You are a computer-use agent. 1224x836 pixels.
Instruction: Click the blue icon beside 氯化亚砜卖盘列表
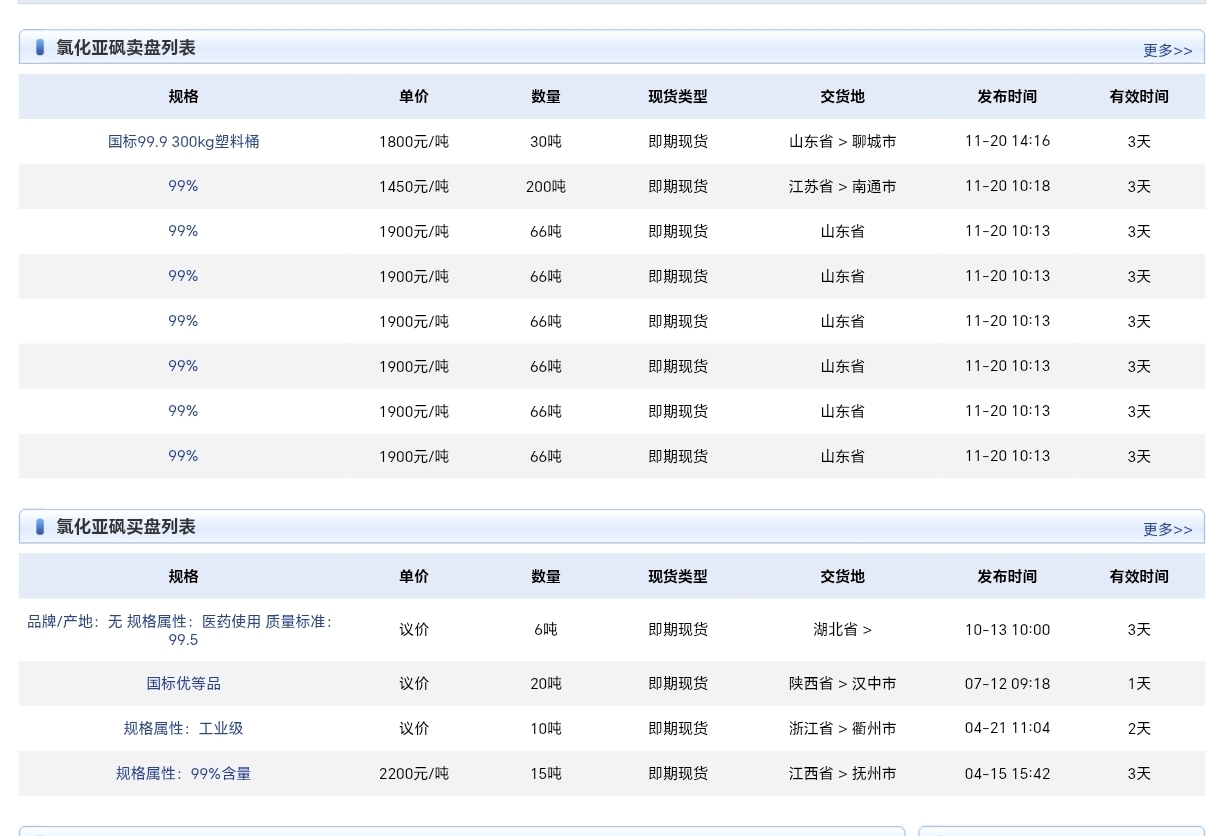(x=40, y=47)
